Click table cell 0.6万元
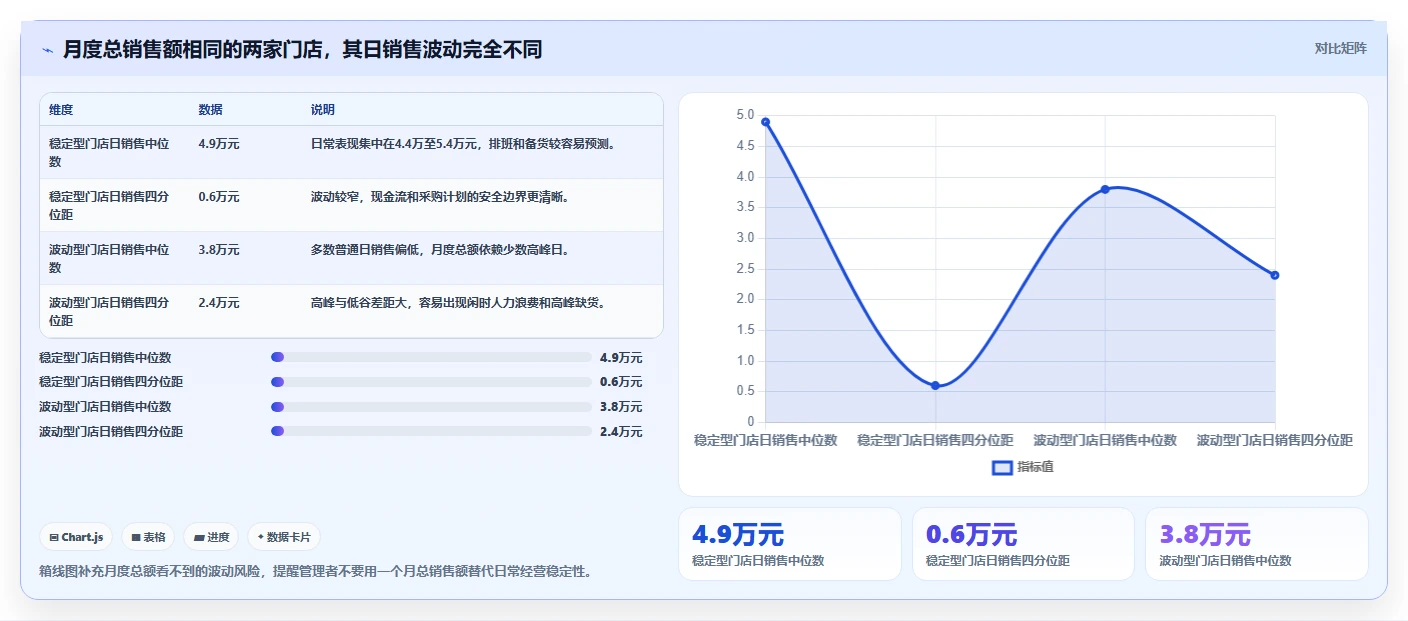Image resolution: width=1408 pixels, height=621 pixels. [219, 197]
